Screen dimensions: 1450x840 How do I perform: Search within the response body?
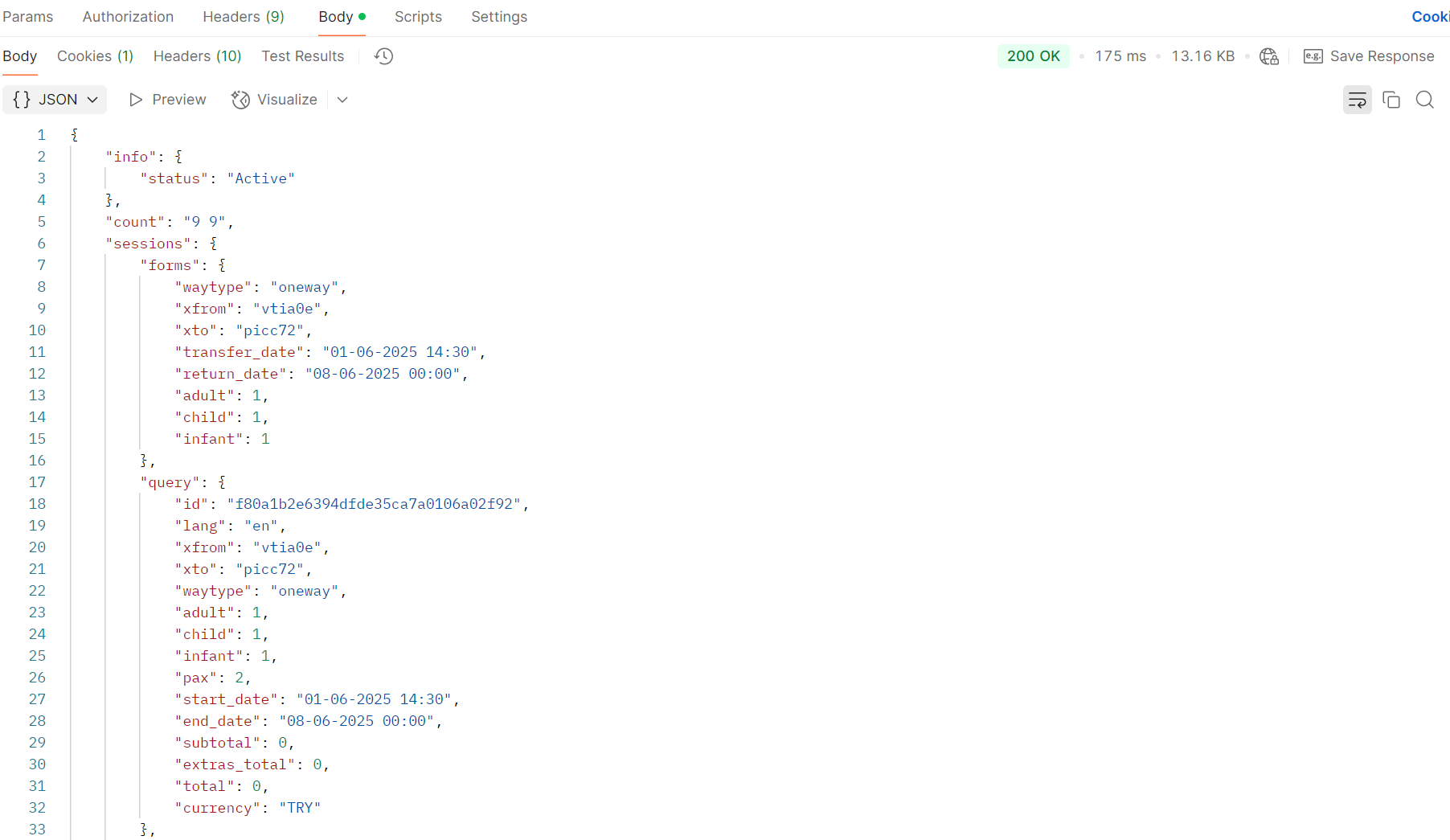[1424, 100]
